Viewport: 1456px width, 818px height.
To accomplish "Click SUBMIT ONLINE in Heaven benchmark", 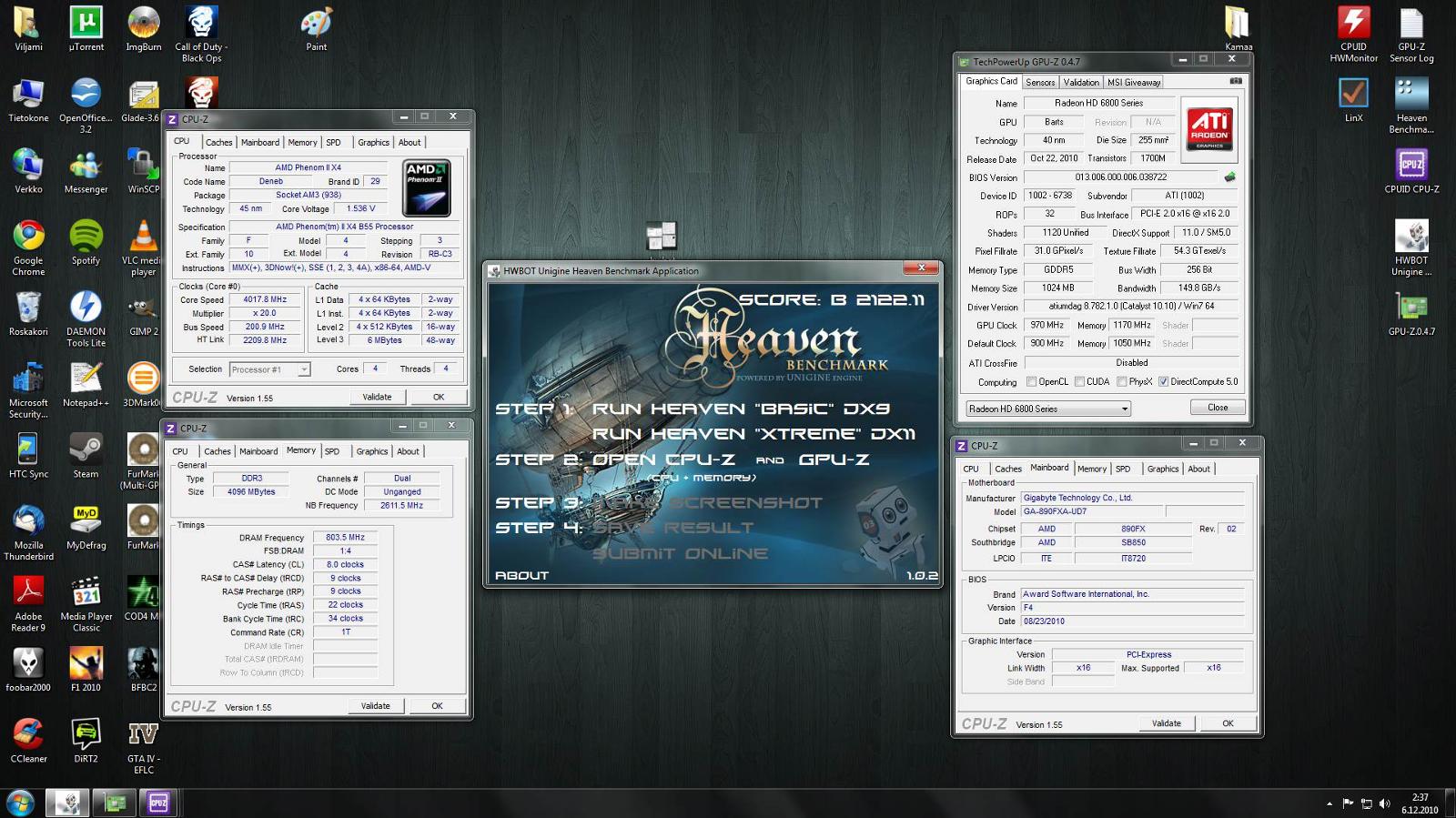I will [680, 554].
